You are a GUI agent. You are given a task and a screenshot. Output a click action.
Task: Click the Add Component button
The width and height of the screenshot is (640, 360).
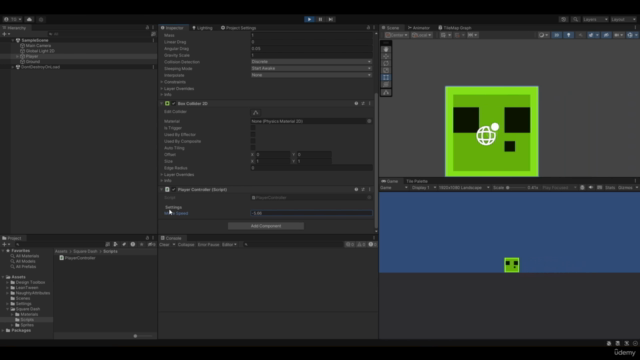266,226
